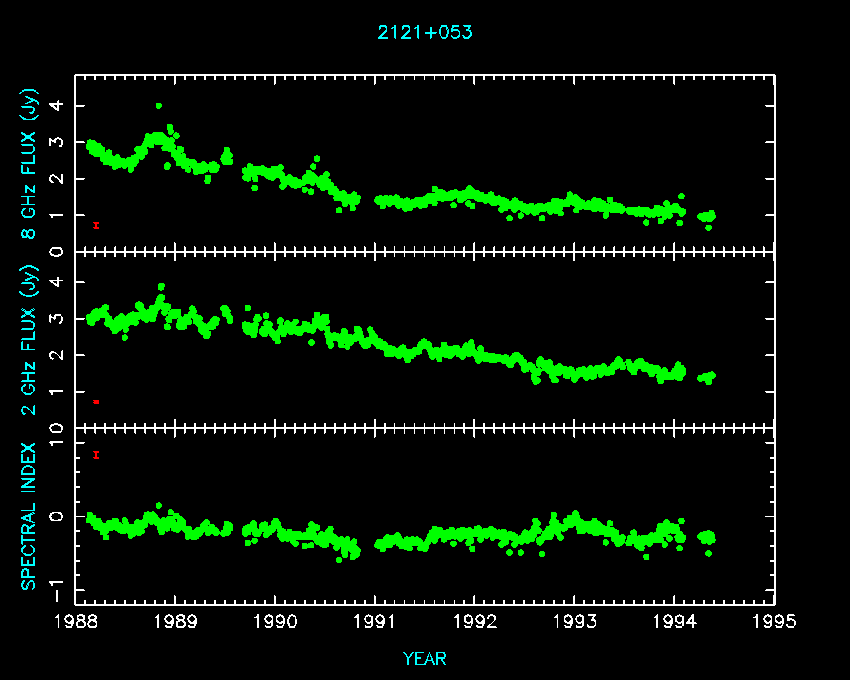This screenshot has width=850, height=680.
Task: Click the highest 8 GHz outlier point near 4 Jy
Action: click(158, 106)
